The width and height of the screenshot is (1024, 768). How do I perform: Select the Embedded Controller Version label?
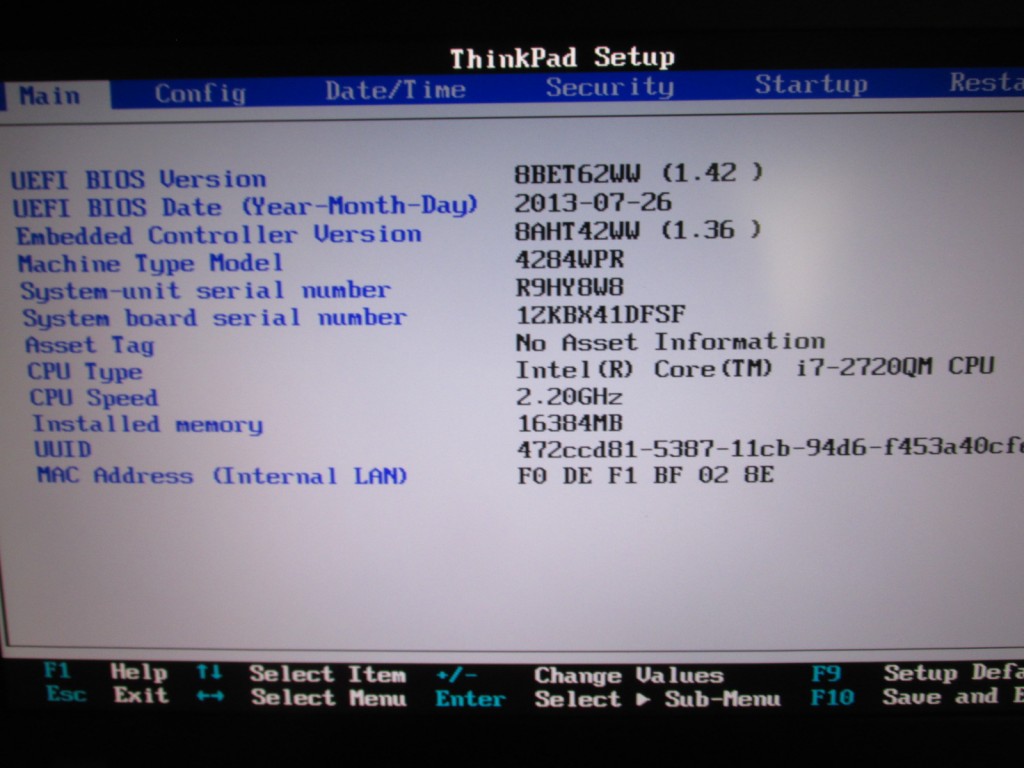(x=219, y=234)
